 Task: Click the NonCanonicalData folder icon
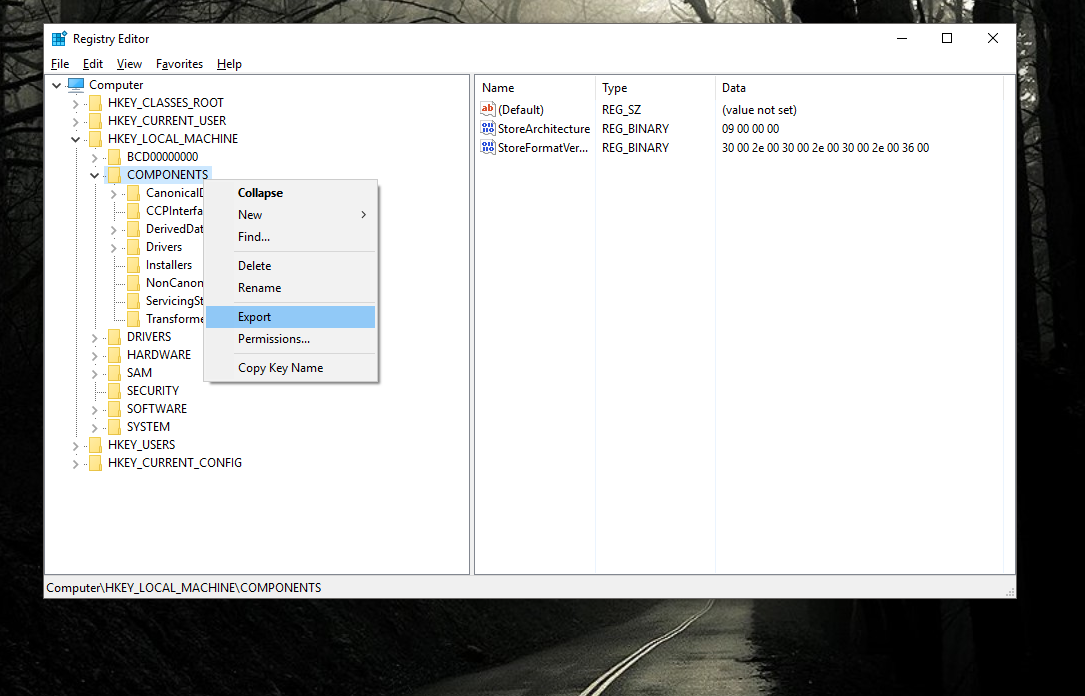point(134,283)
